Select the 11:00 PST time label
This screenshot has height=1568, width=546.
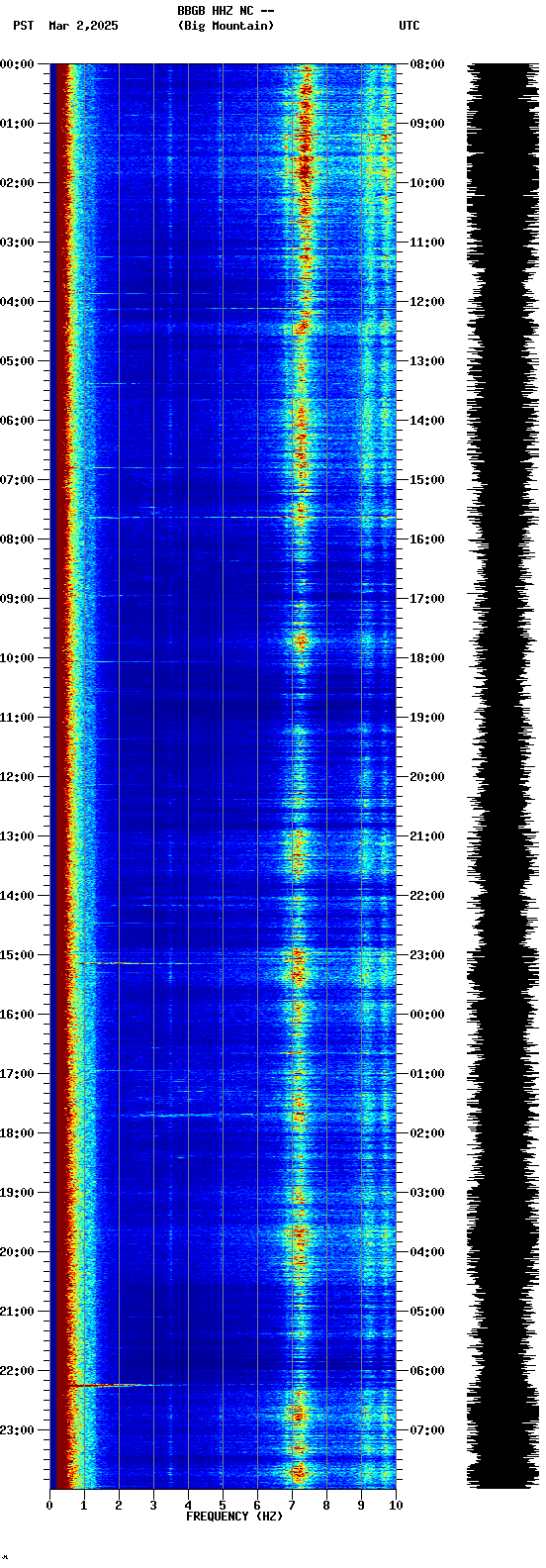click(18, 718)
